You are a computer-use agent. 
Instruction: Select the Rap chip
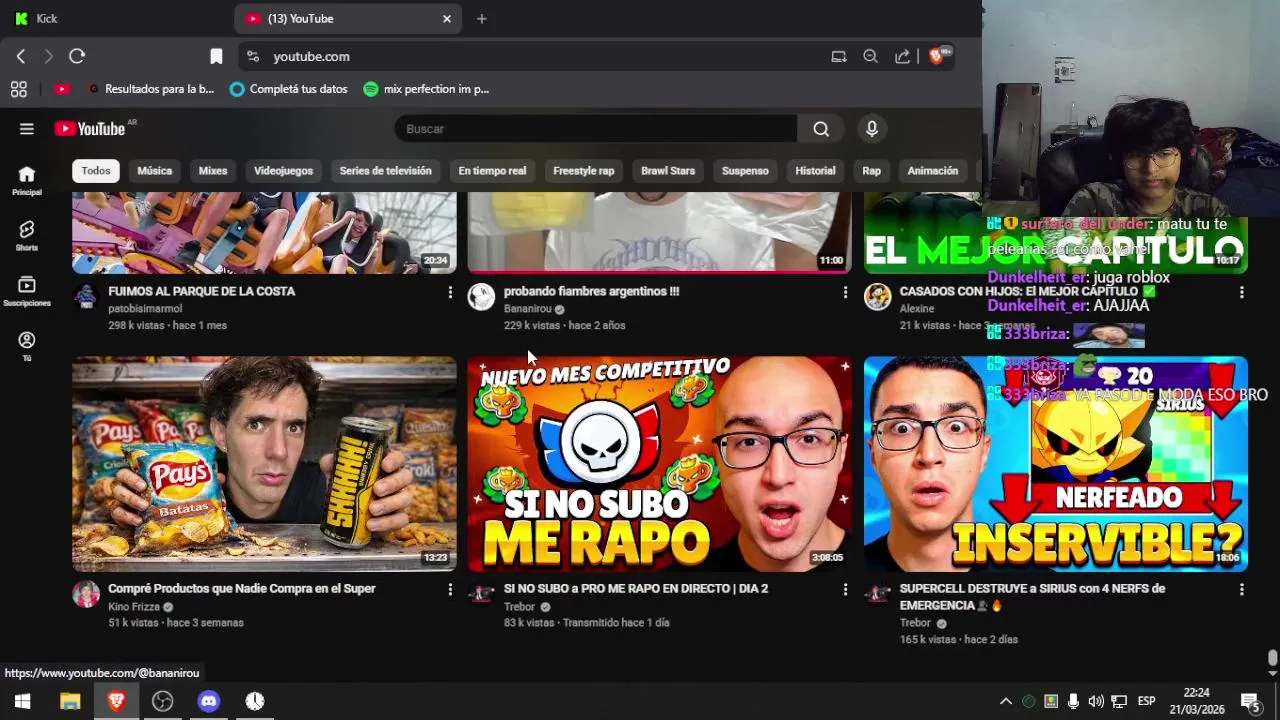pos(872,171)
